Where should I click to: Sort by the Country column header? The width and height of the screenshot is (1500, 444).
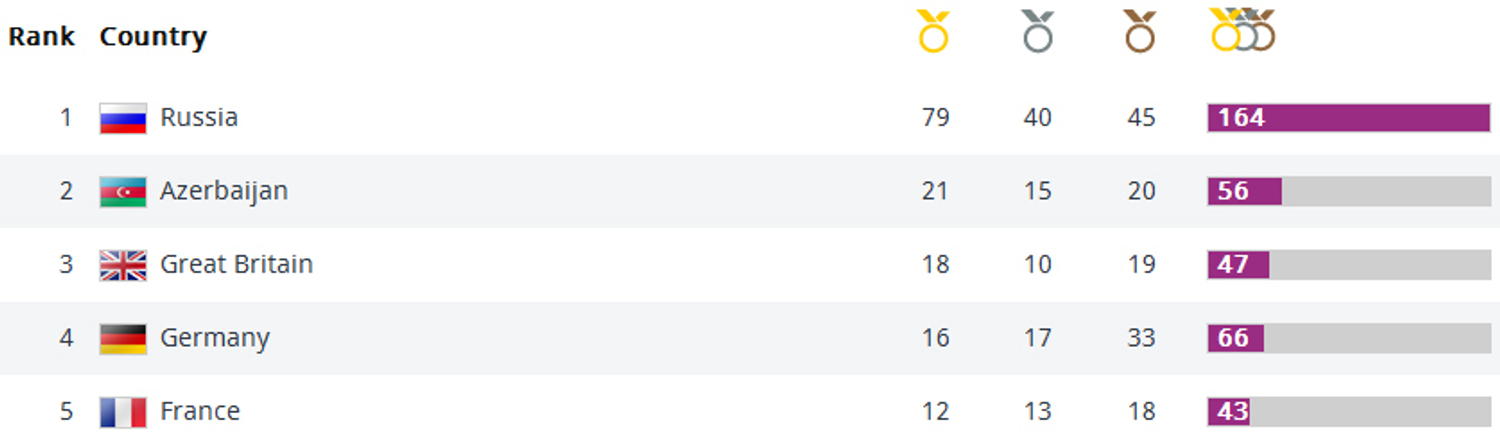153,38
